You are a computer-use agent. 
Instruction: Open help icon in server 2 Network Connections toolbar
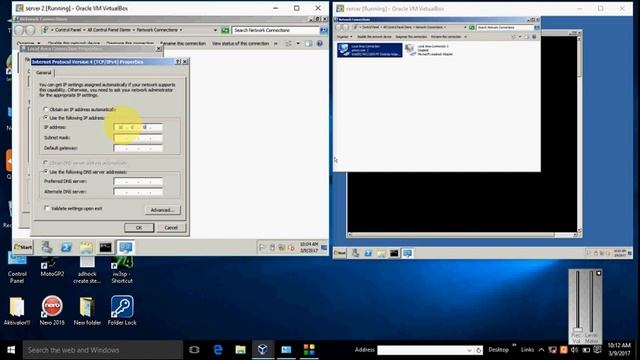click(320, 43)
